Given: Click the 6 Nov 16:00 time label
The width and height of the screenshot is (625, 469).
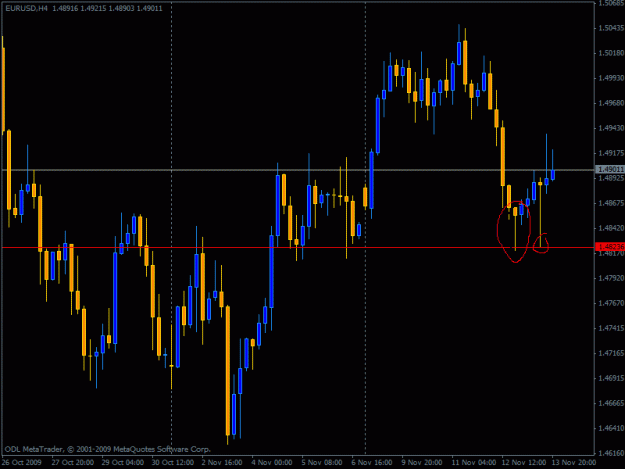Looking at the screenshot, I should [372, 463].
